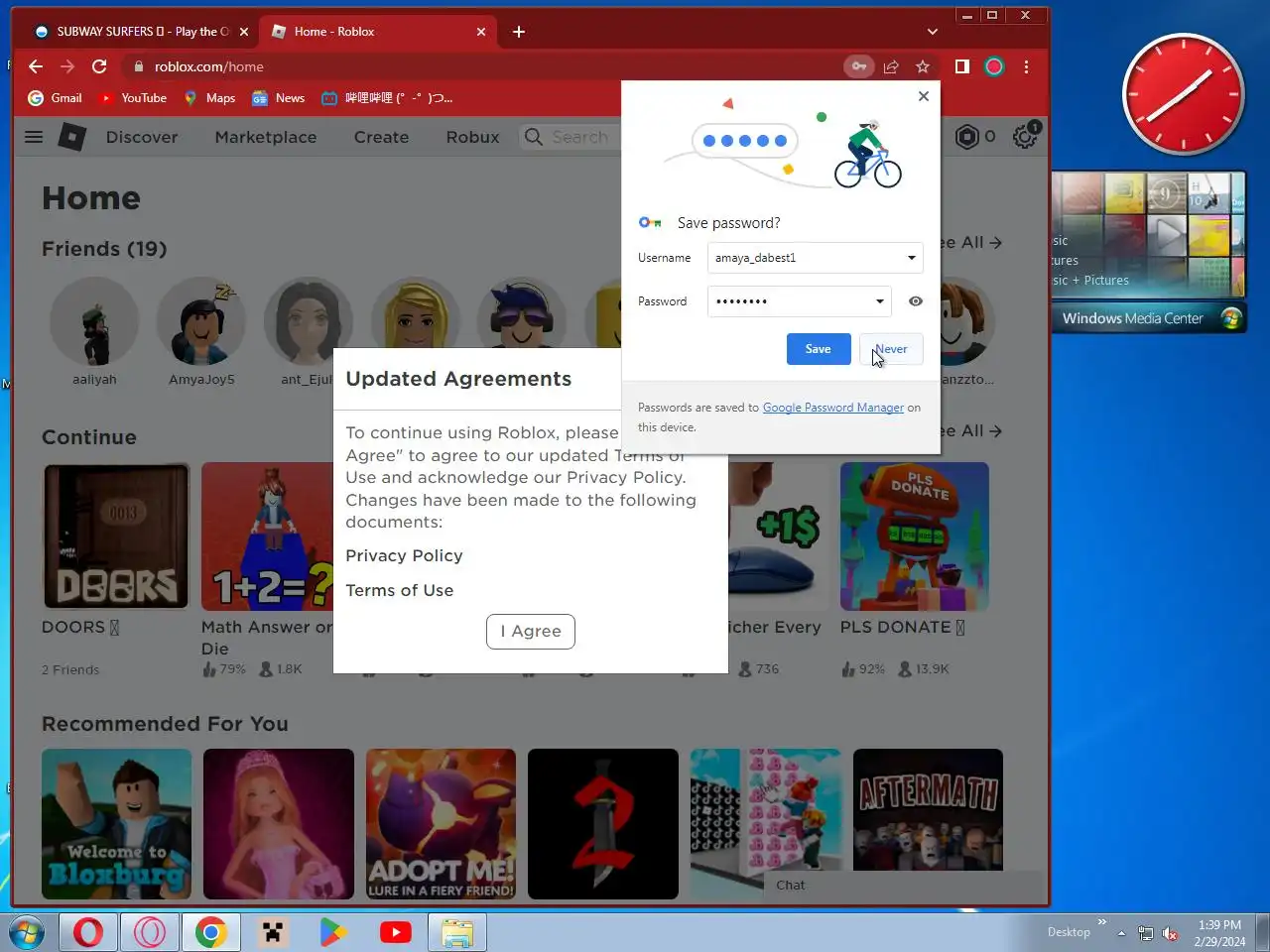Click the Windows Start orb

click(x=27, y=932)
